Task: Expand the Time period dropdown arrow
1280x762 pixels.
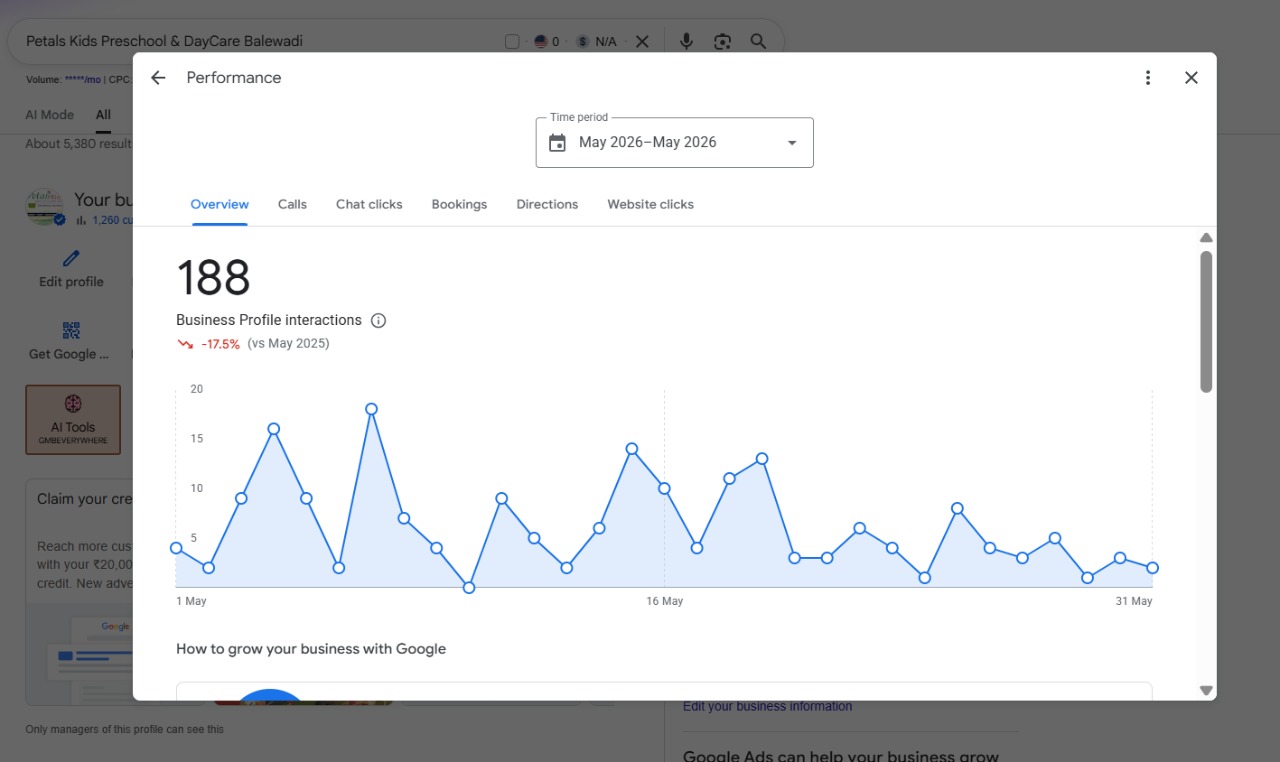Action: coord(792,143)
